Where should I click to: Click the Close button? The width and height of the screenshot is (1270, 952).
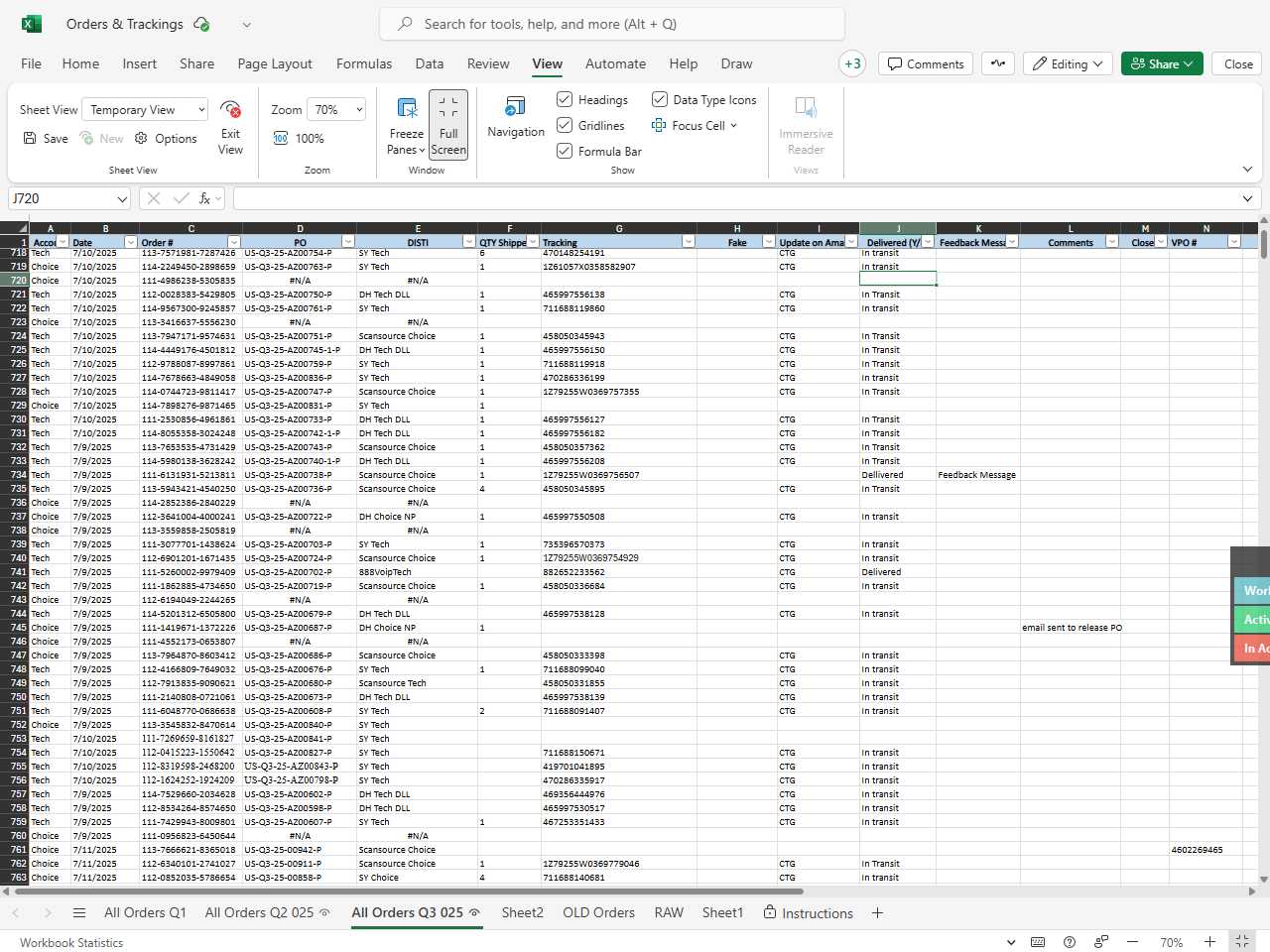click(x=1238, y=63)
